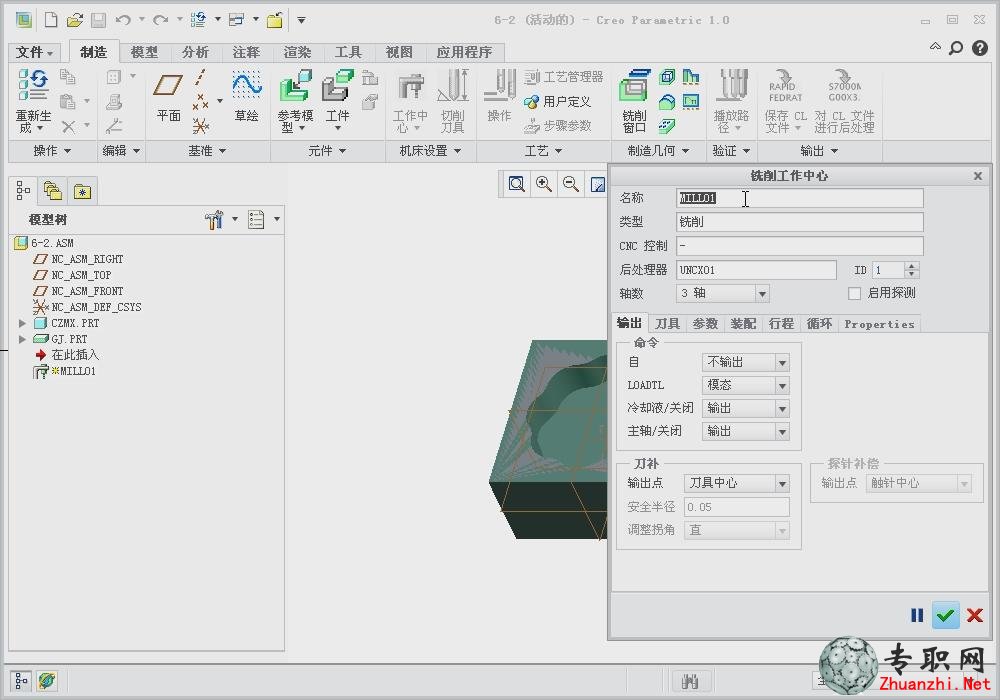Open the Folder Browser panel tab icon
Image resolution: width=1000 pixels, height=700 pixels.
52,190
